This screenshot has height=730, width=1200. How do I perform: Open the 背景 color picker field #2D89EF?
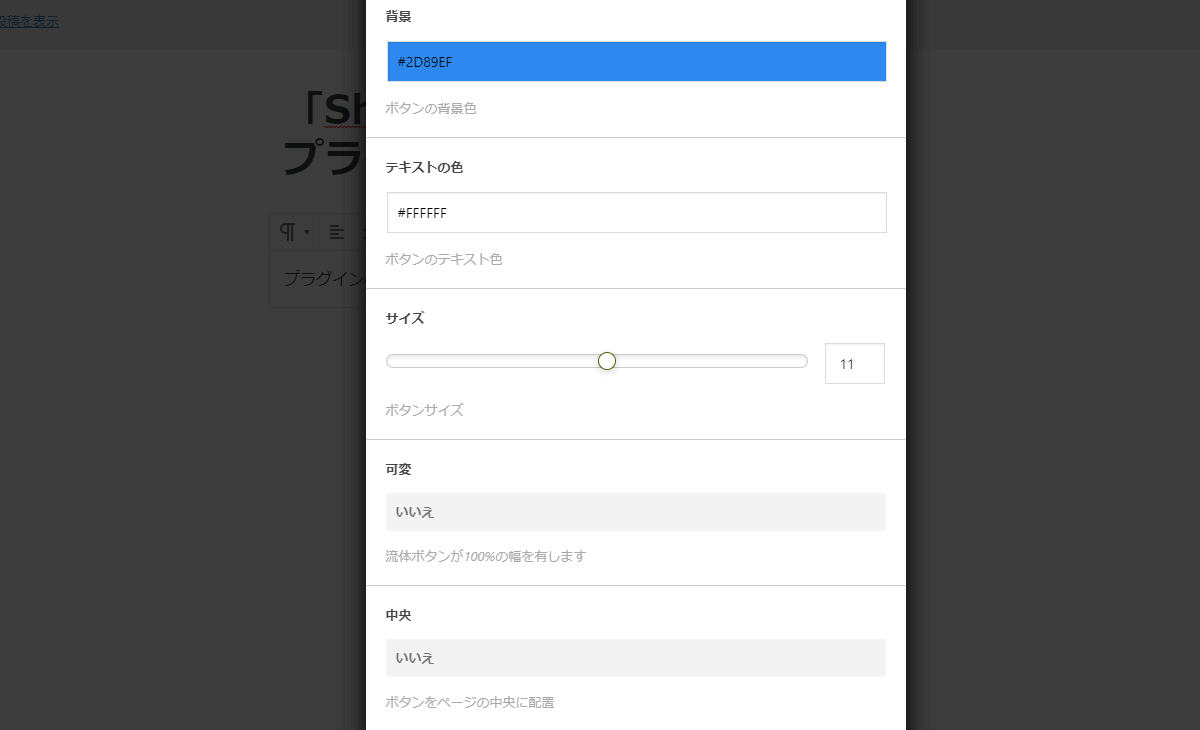pos(636,62)
